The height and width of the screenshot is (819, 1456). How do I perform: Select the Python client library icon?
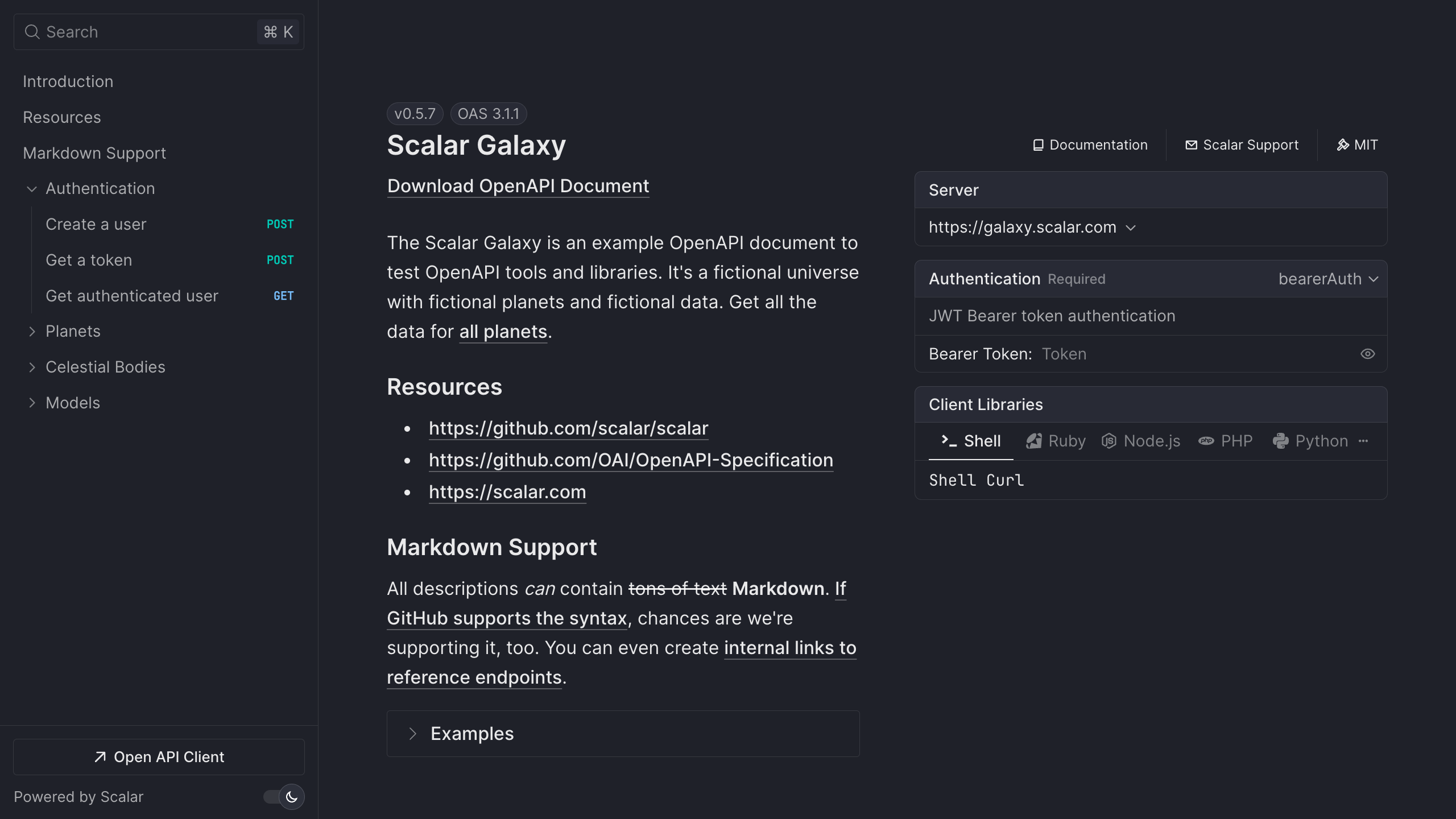pyautogui.click(x=1281, y=441)
